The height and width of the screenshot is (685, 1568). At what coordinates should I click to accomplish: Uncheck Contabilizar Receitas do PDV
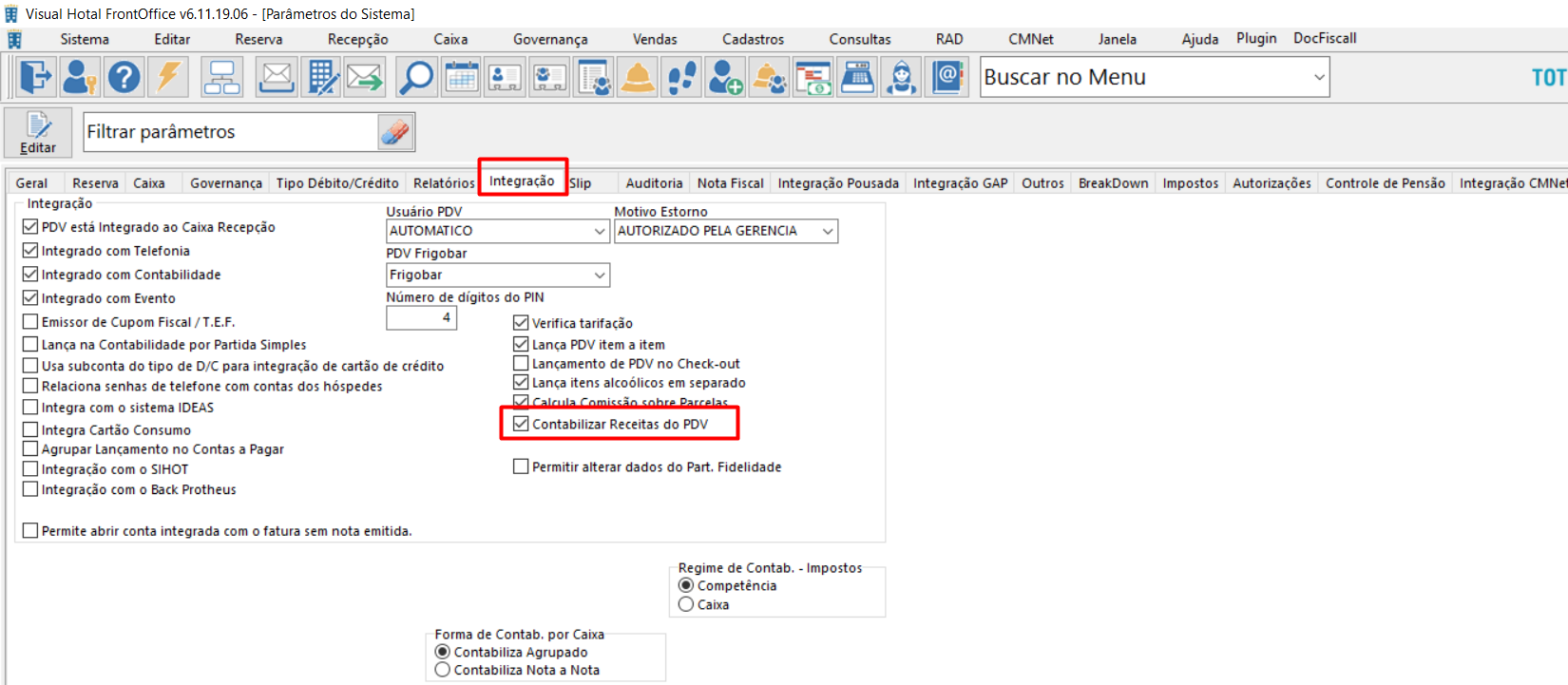521,424
